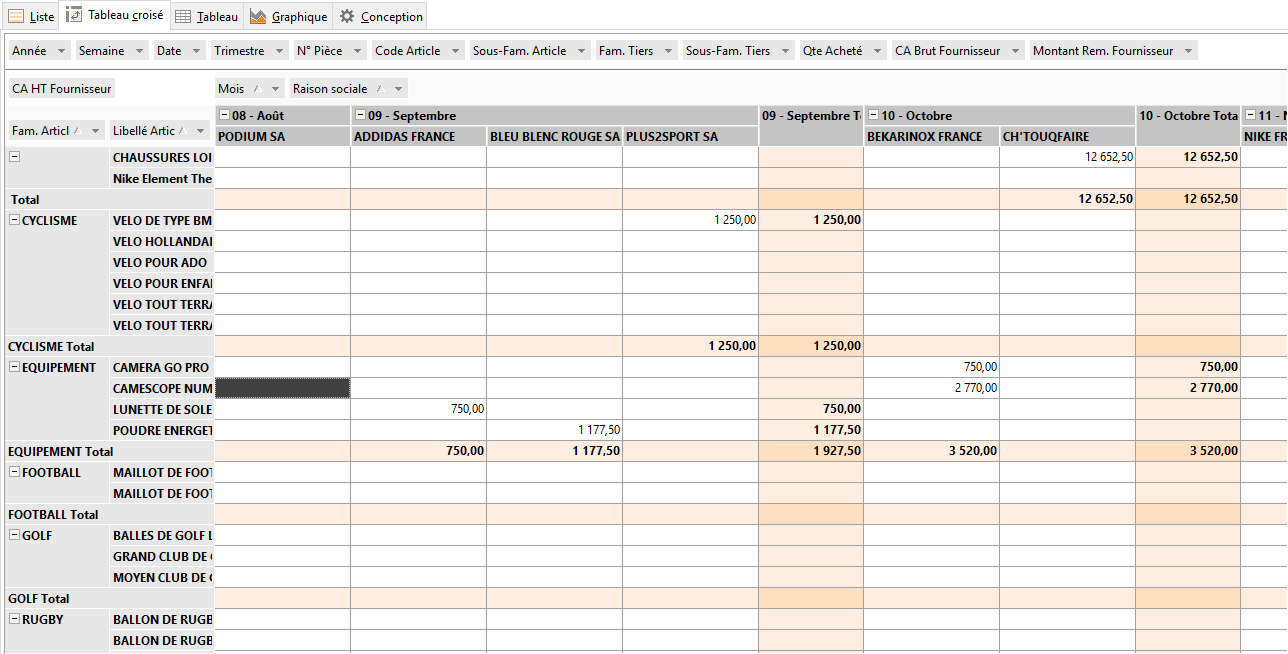This screenshot has height=654, width=1288.
Task: Collapse the 09 - Septembre column group
Action: (360, 116)
